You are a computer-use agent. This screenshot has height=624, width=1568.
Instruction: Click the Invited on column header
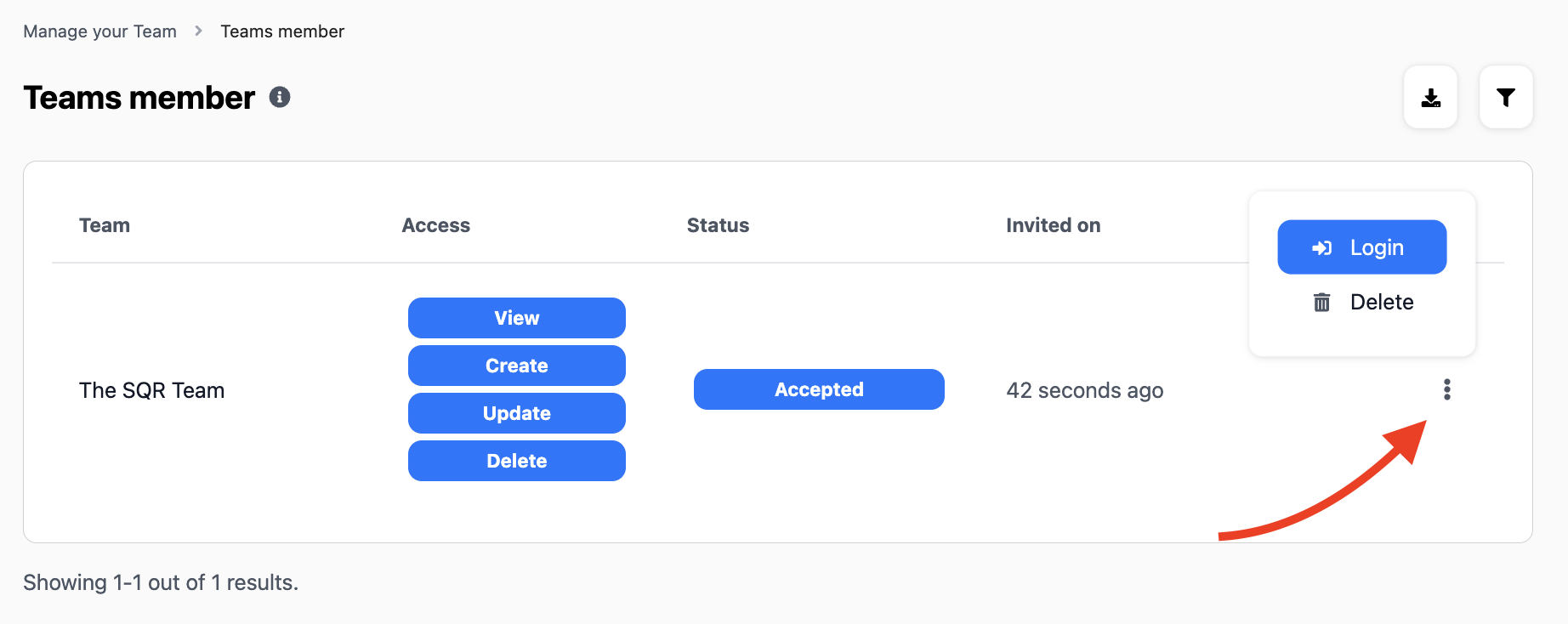1053,225
